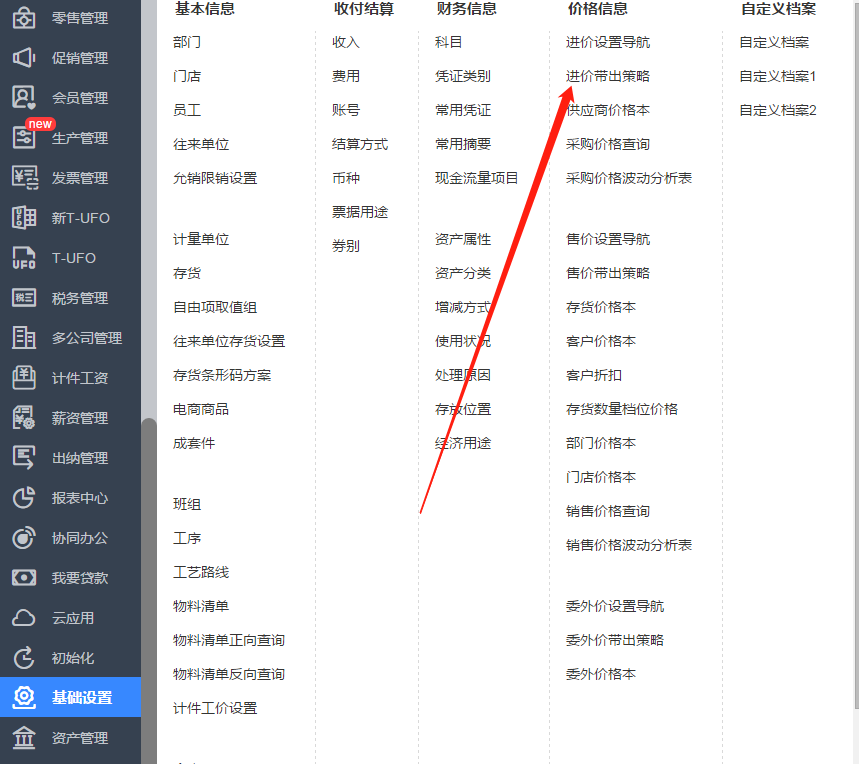The width and height of the screenshot is (859, 764).
Task: Open 票据用途 link
Action: pos(360,212)
